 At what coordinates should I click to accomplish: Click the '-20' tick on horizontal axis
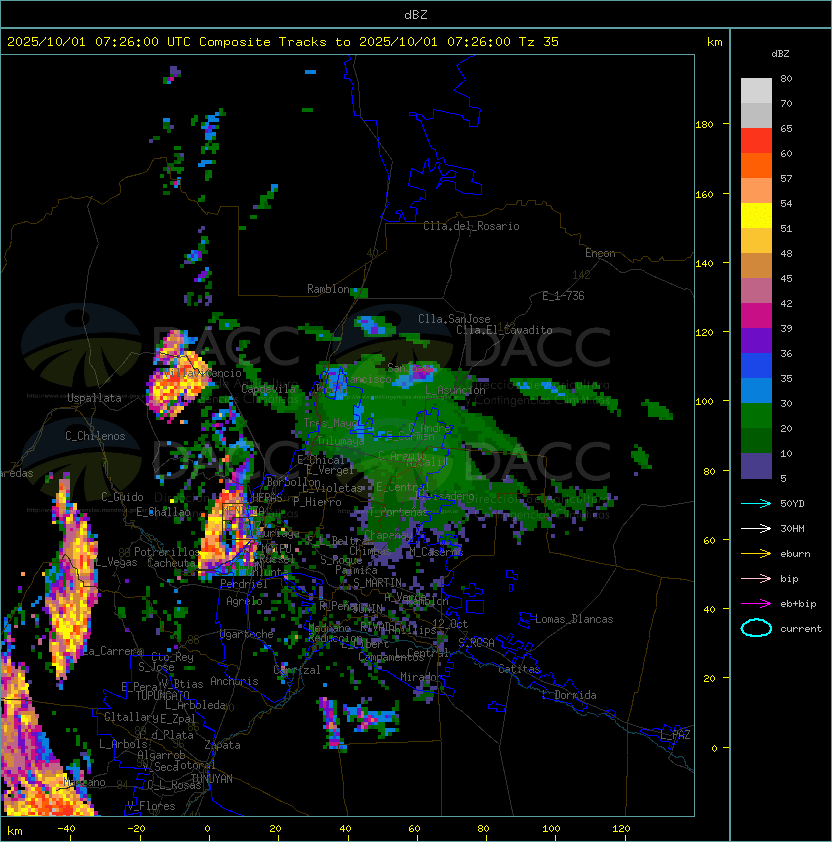click(136, 829)
